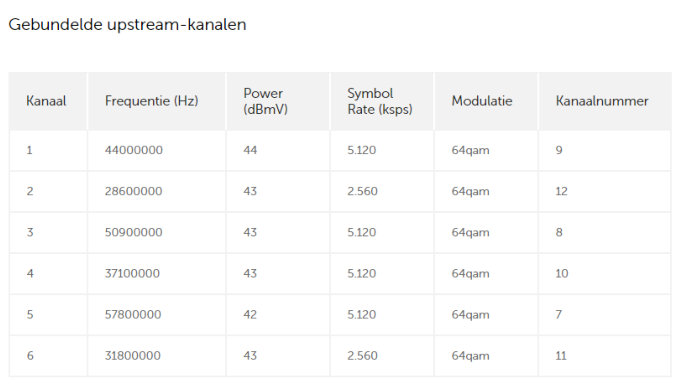Click the Kanaal column header
Screen dimensions: 681x390
(x=46, y=101)
